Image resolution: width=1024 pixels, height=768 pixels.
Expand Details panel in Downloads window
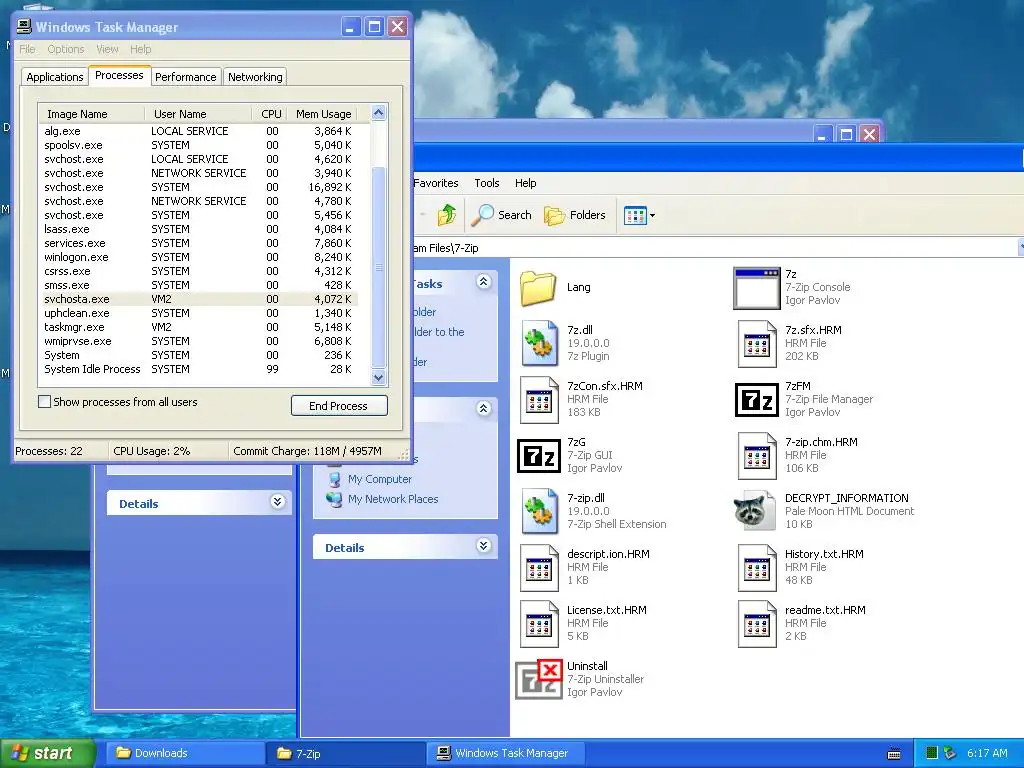278,502
